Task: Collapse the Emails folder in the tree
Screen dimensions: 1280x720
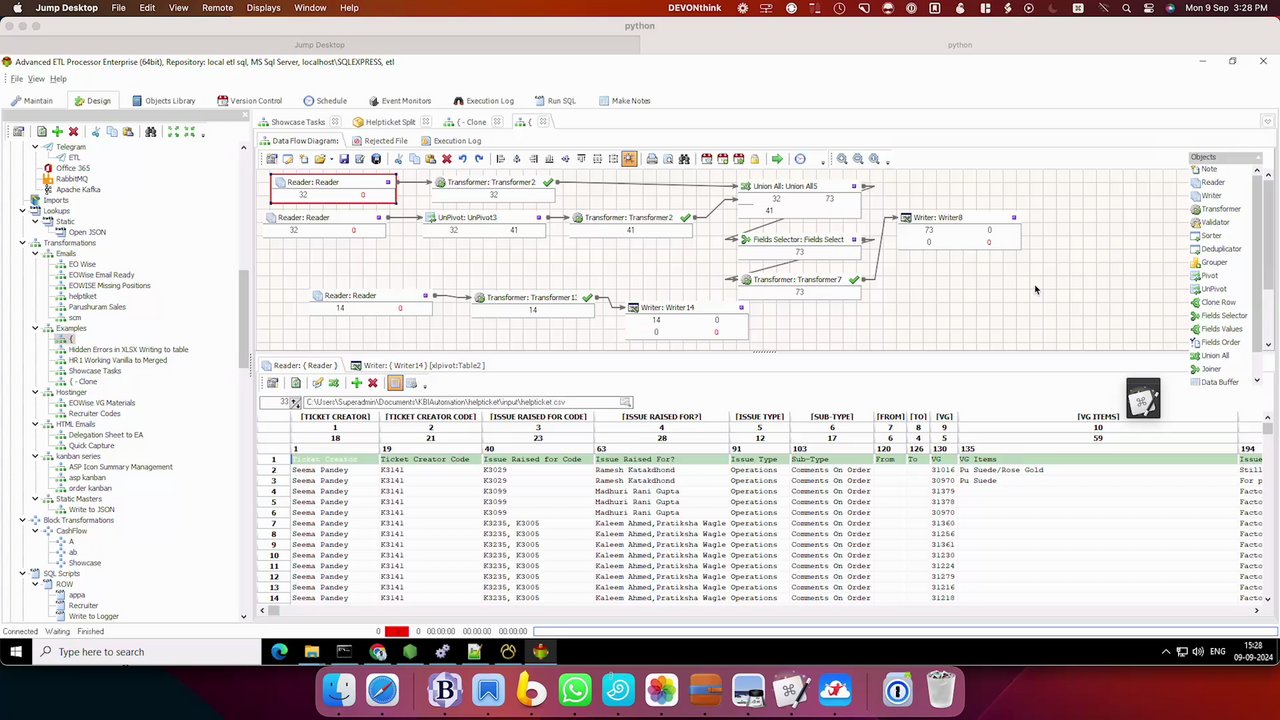Action: (35, 253)
